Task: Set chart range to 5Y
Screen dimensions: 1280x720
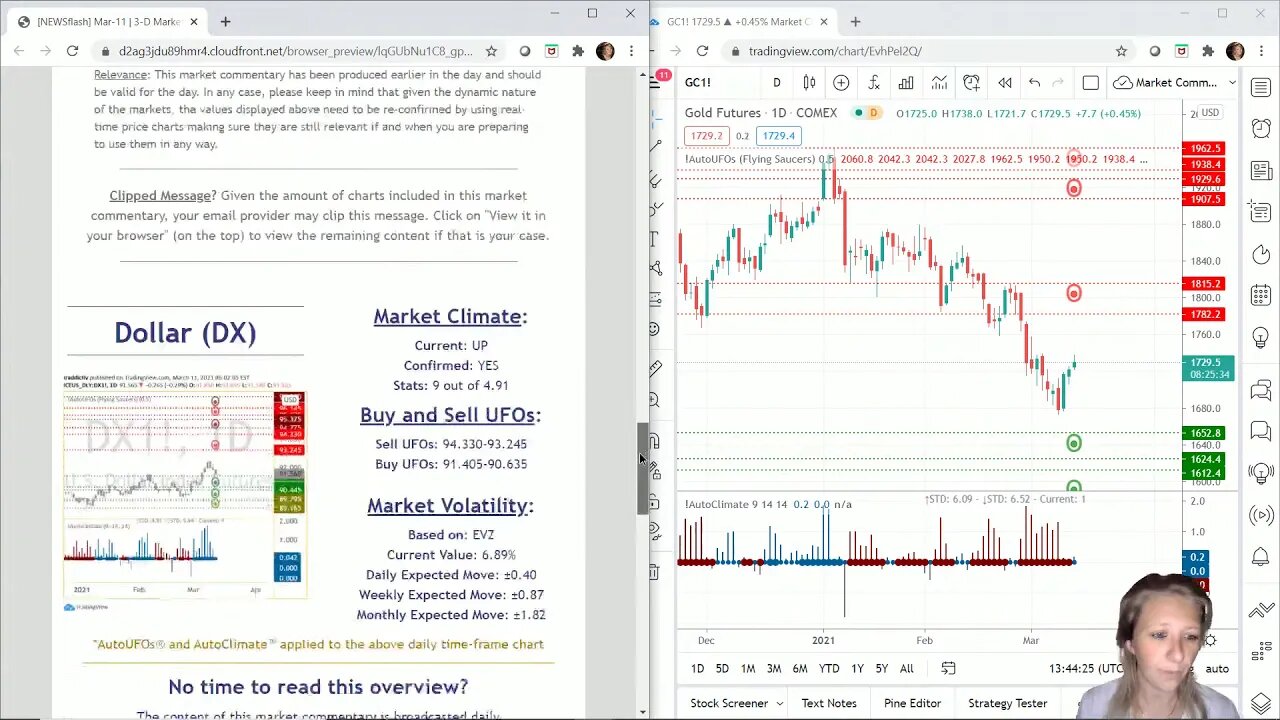Action: (881, 668)
